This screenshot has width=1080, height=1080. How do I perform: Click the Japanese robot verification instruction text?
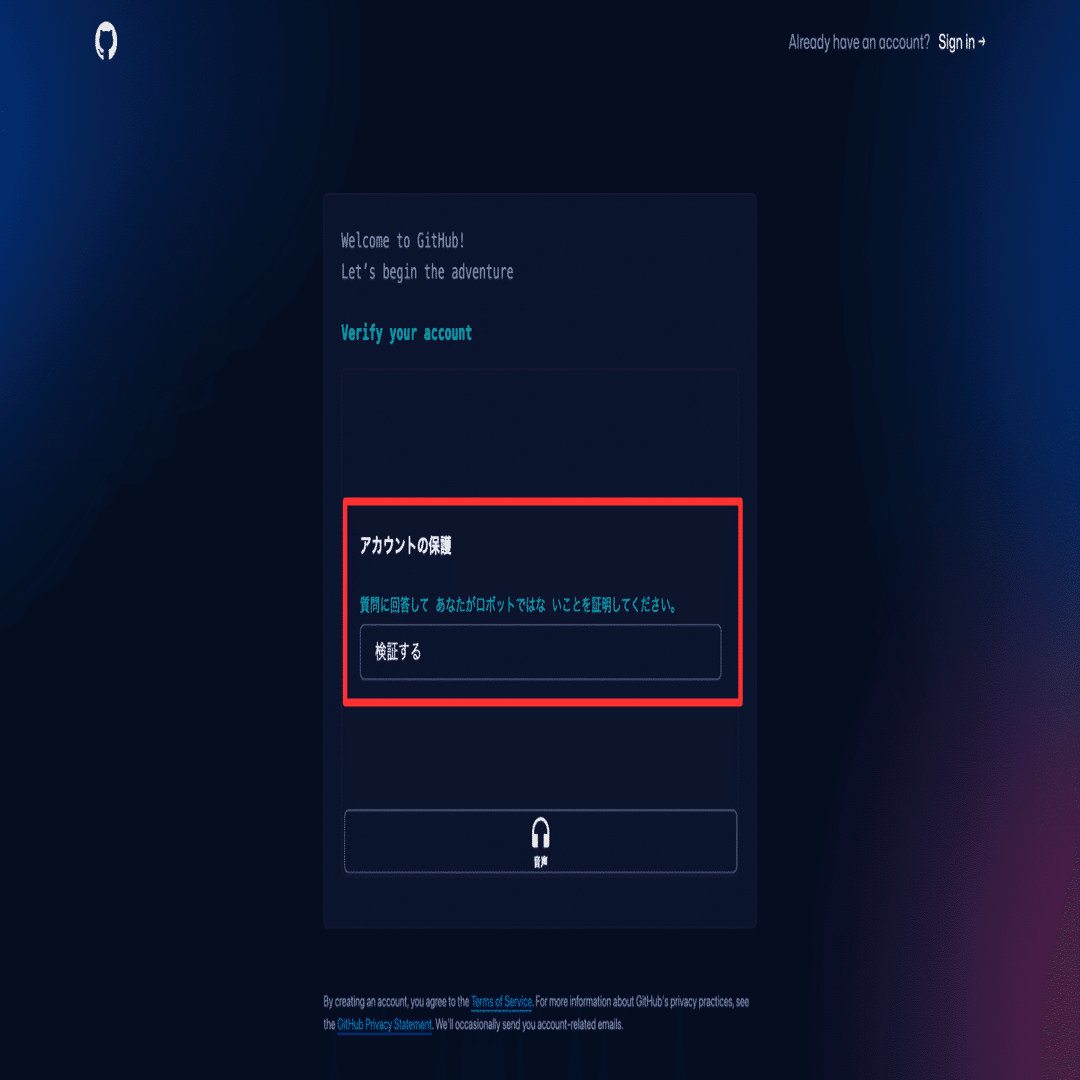click(x=518, y=605)
